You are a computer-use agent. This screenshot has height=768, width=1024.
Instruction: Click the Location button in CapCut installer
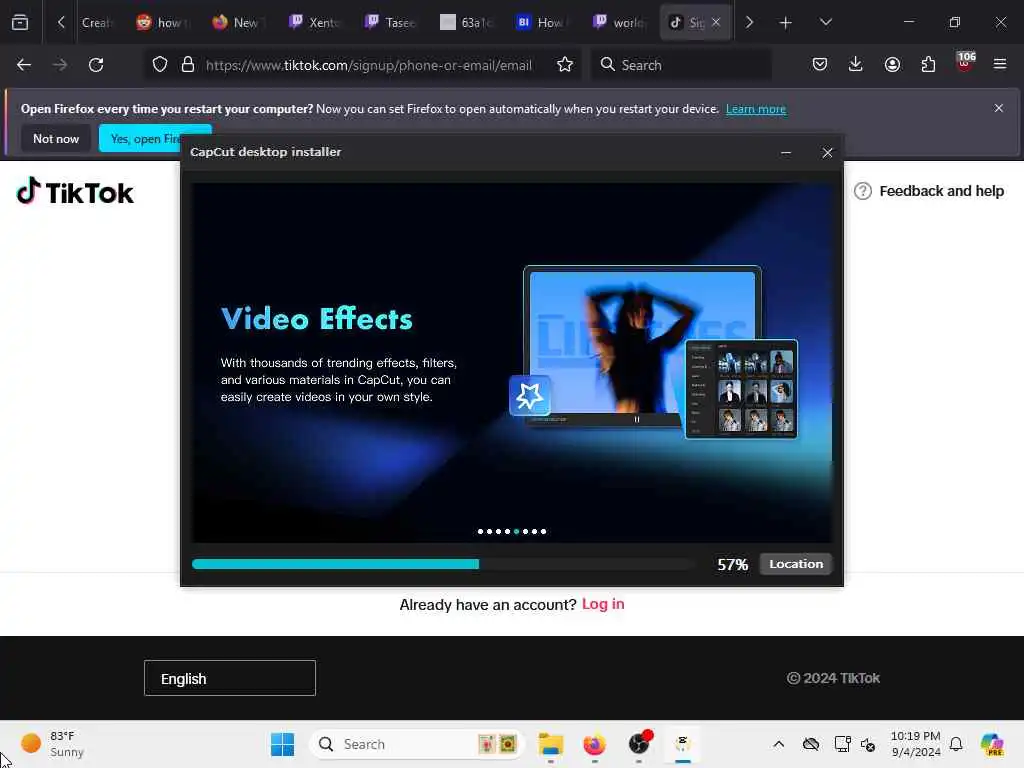(x=796, y=564)
